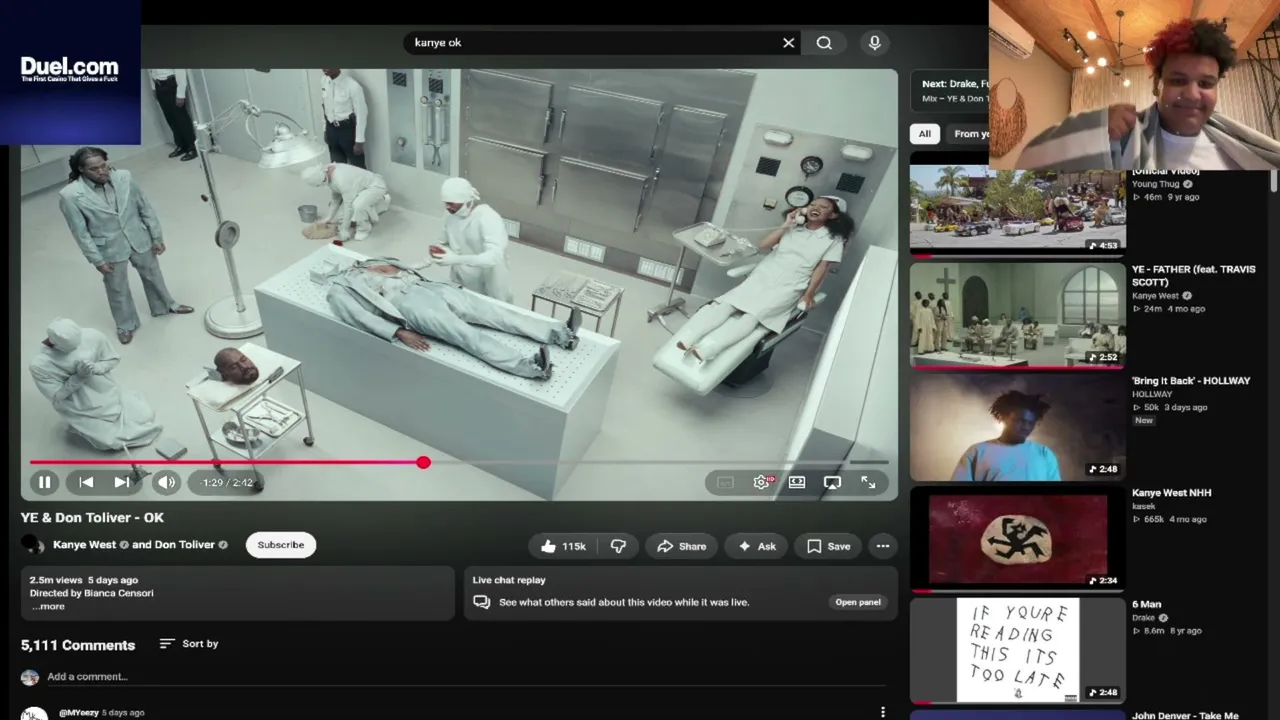
Task: Click the Add a comment field
Action: tap(465, 677)
